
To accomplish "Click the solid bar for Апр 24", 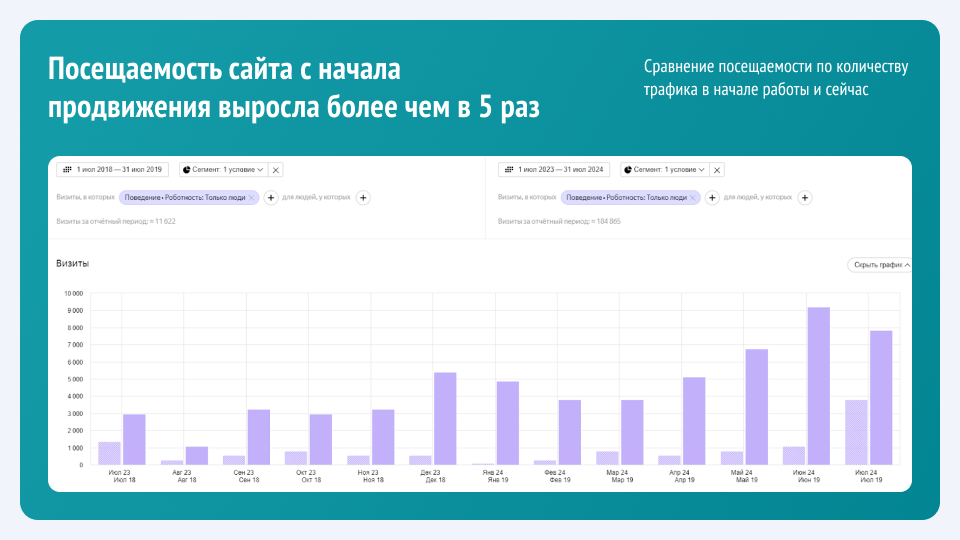I will pos(694,421).
